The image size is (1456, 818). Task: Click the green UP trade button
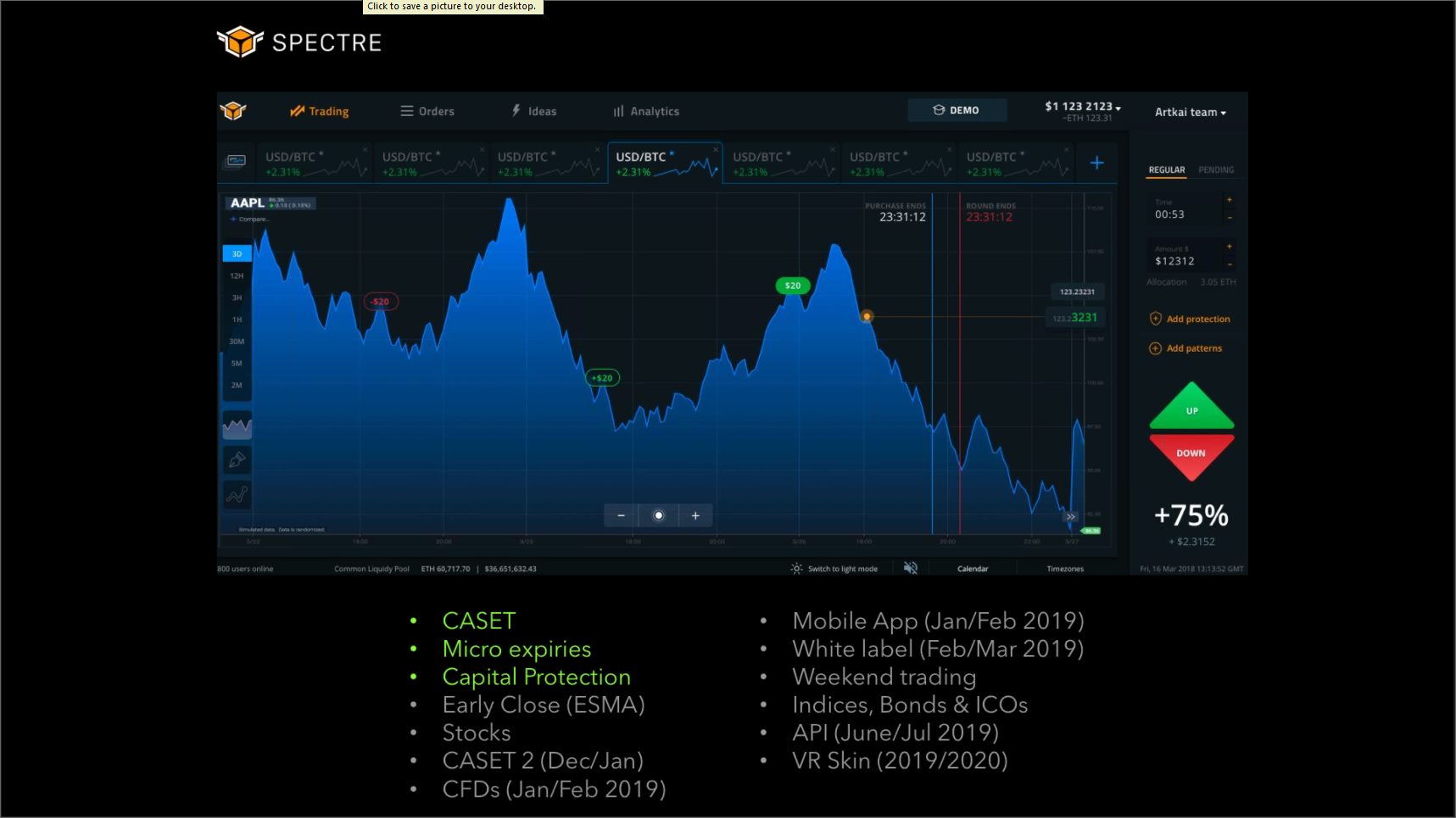pos(1191,406)
